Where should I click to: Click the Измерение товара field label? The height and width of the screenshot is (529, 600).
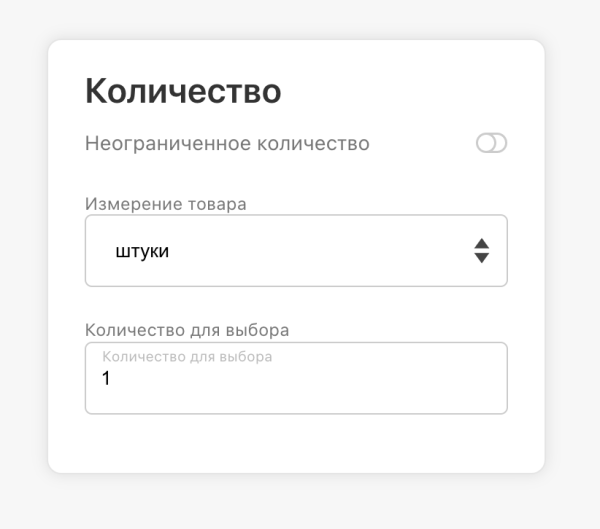point(166,204)
